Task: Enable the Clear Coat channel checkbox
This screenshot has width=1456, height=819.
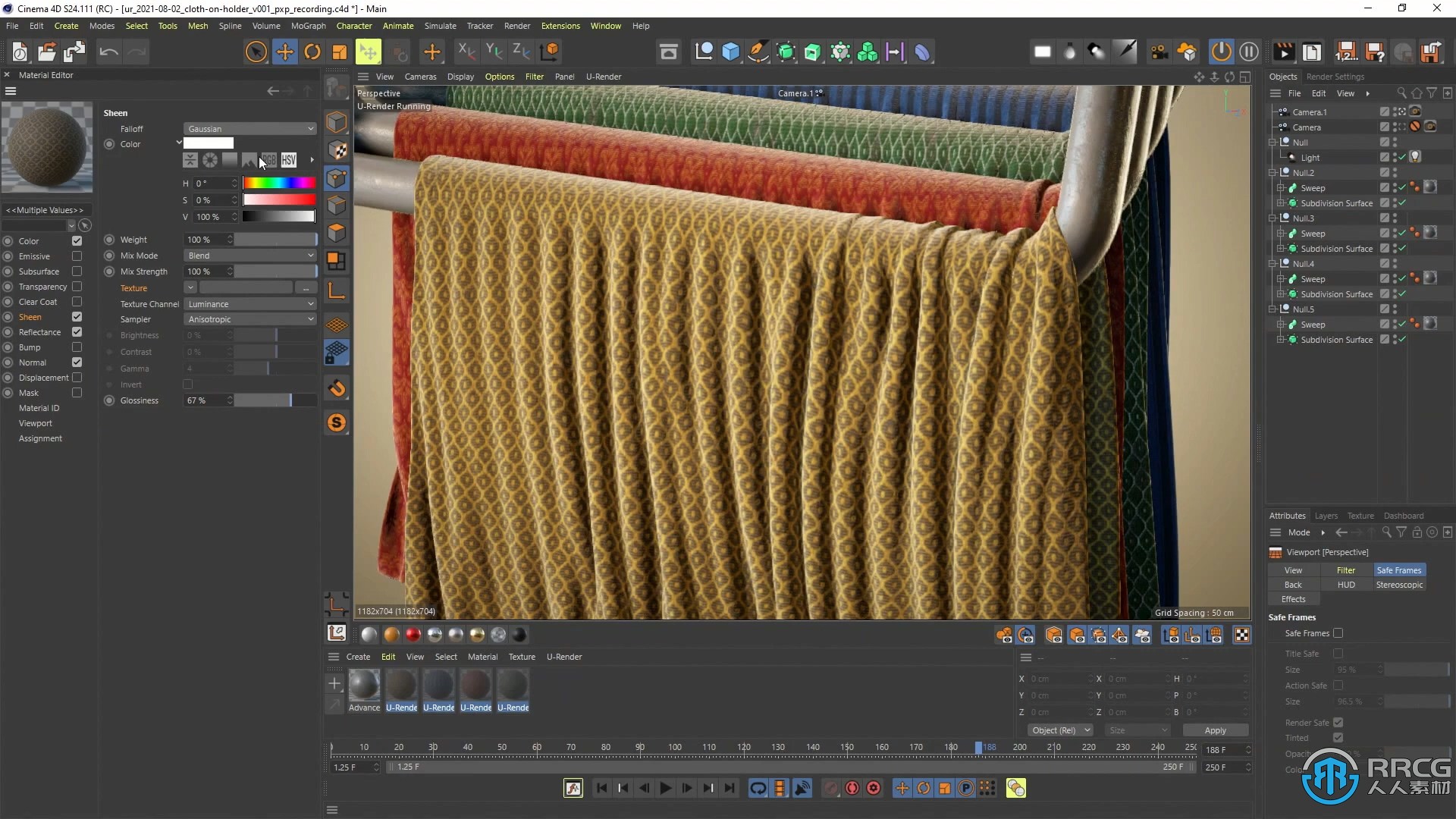Action: [77, 302]
